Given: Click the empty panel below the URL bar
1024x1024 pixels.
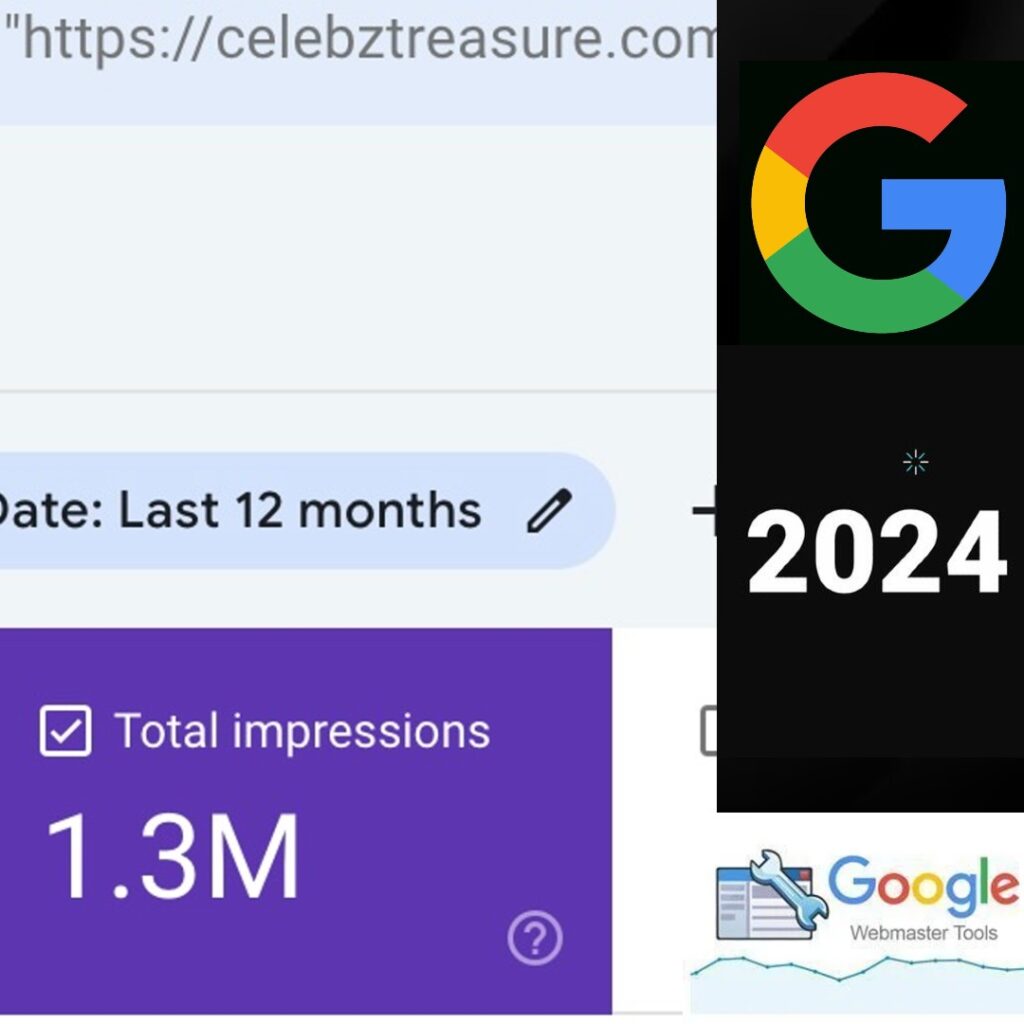Looking at the screenshot, I should click(x=358, y=258).
